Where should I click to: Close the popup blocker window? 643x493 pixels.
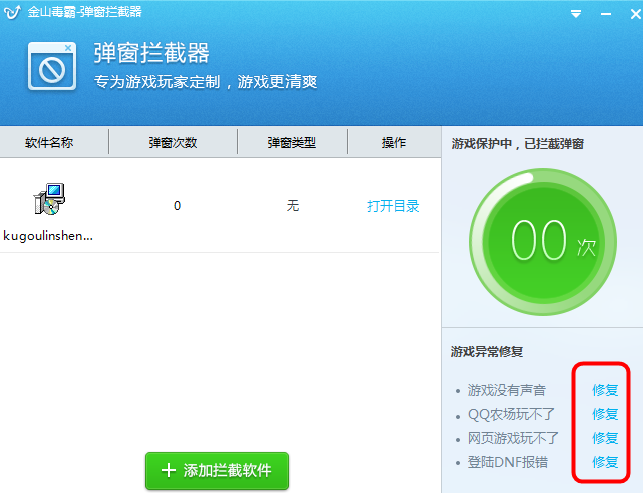[x=636, y=14]
